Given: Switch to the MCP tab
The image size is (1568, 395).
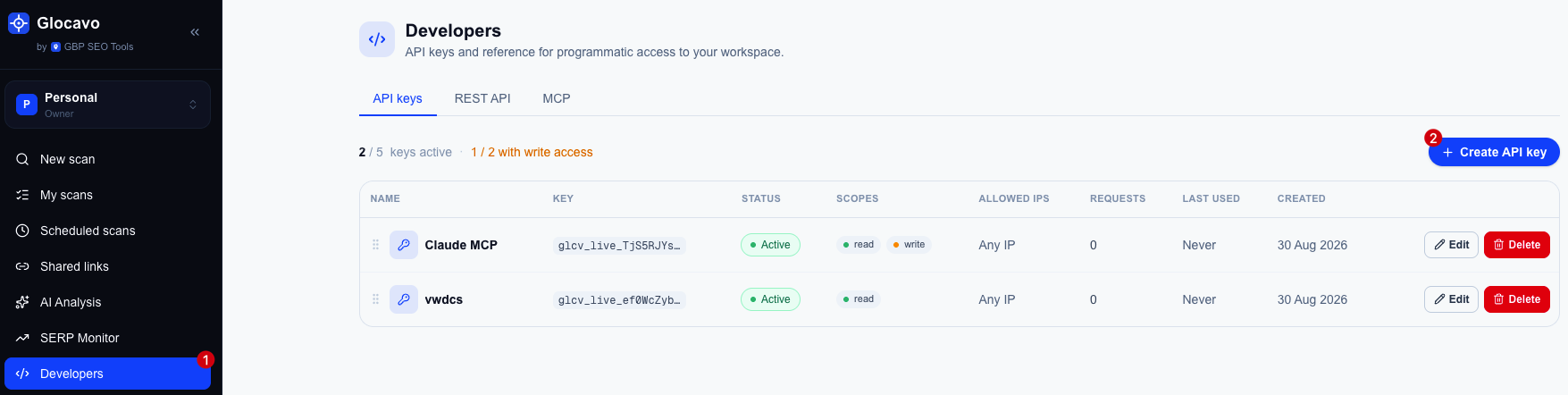Looking at the screenshot, I should click(x=557, y=98).
